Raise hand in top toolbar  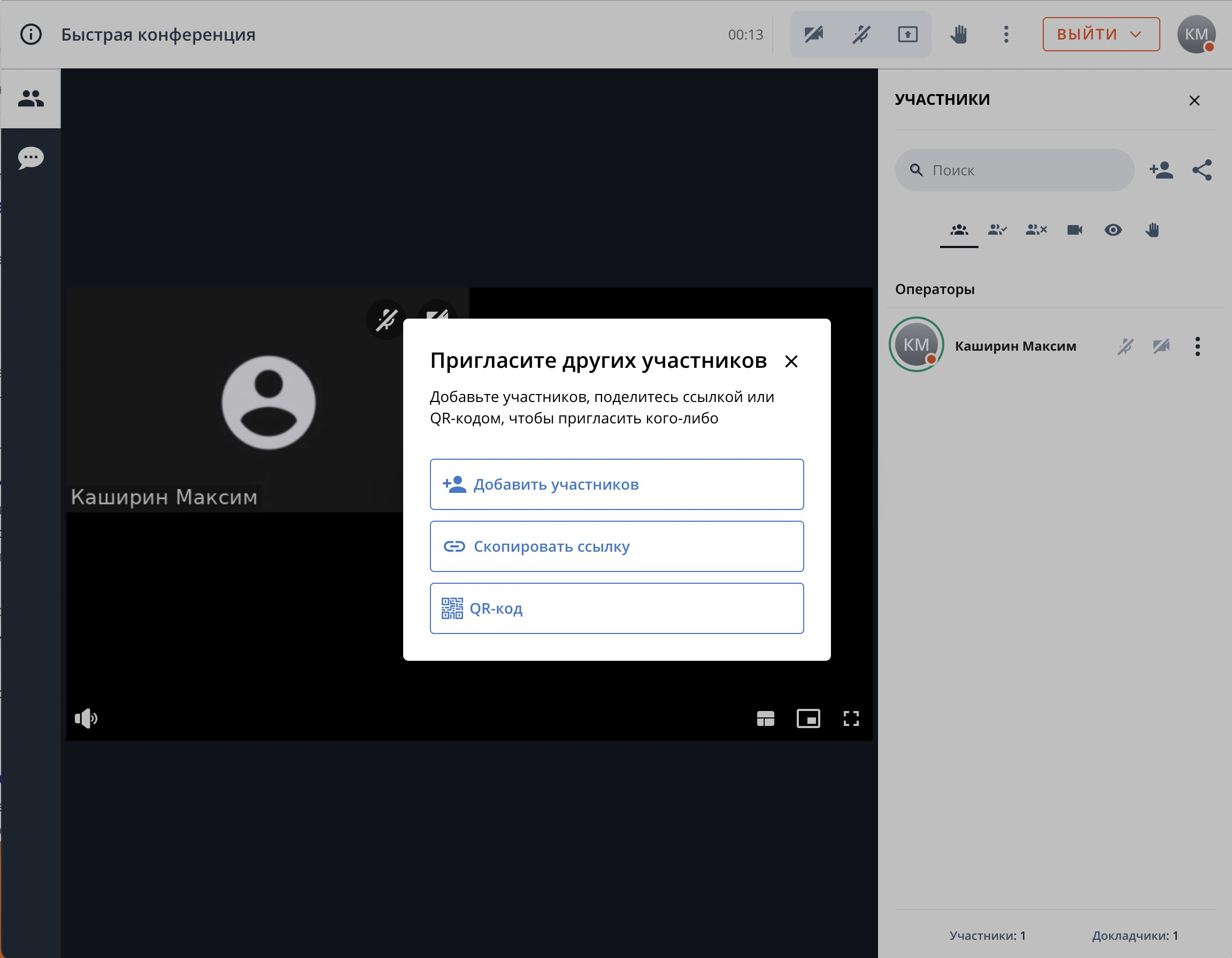click(958, 34)
